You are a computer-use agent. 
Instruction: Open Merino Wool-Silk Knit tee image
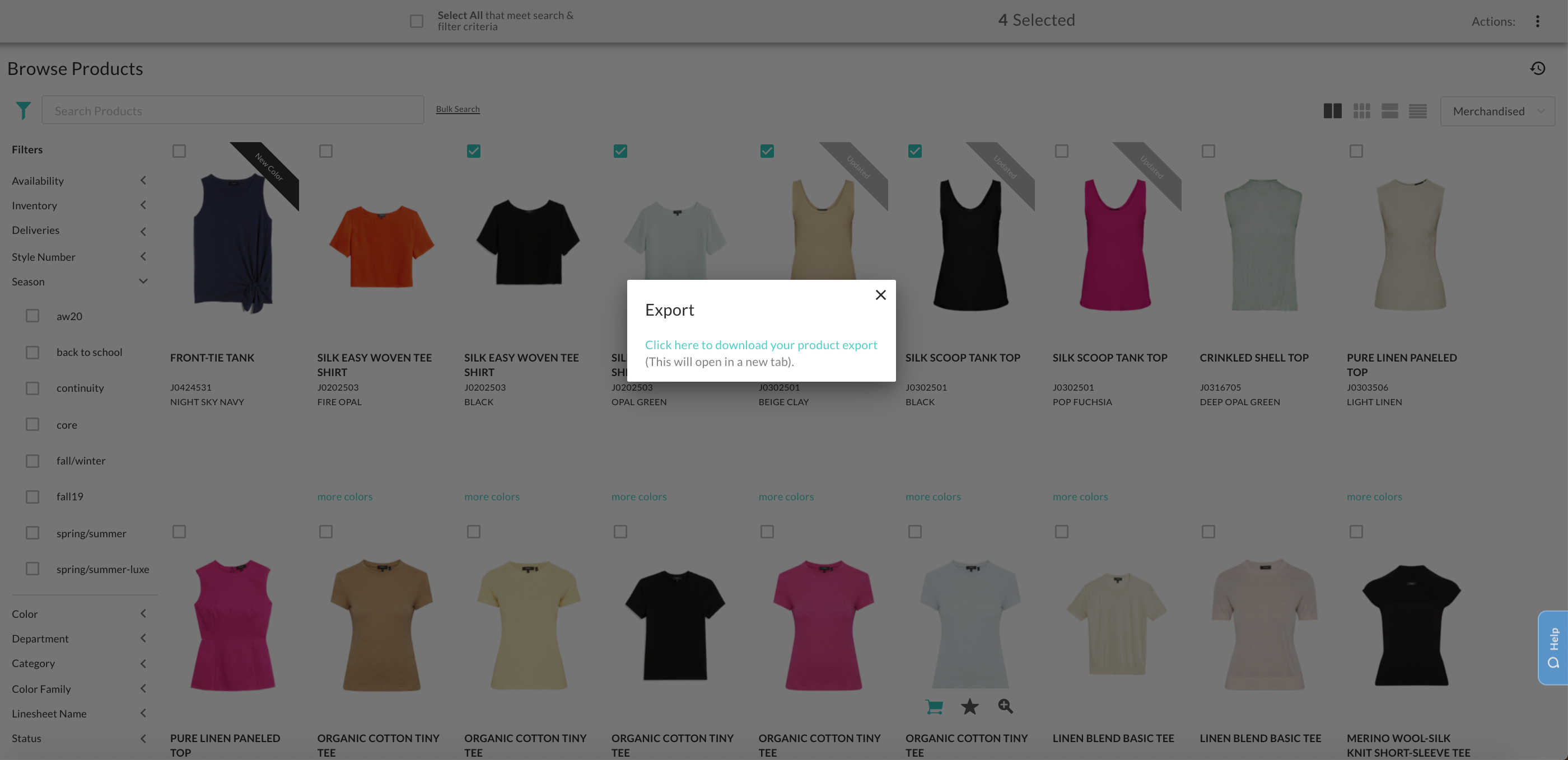(x=1411, y=625)
